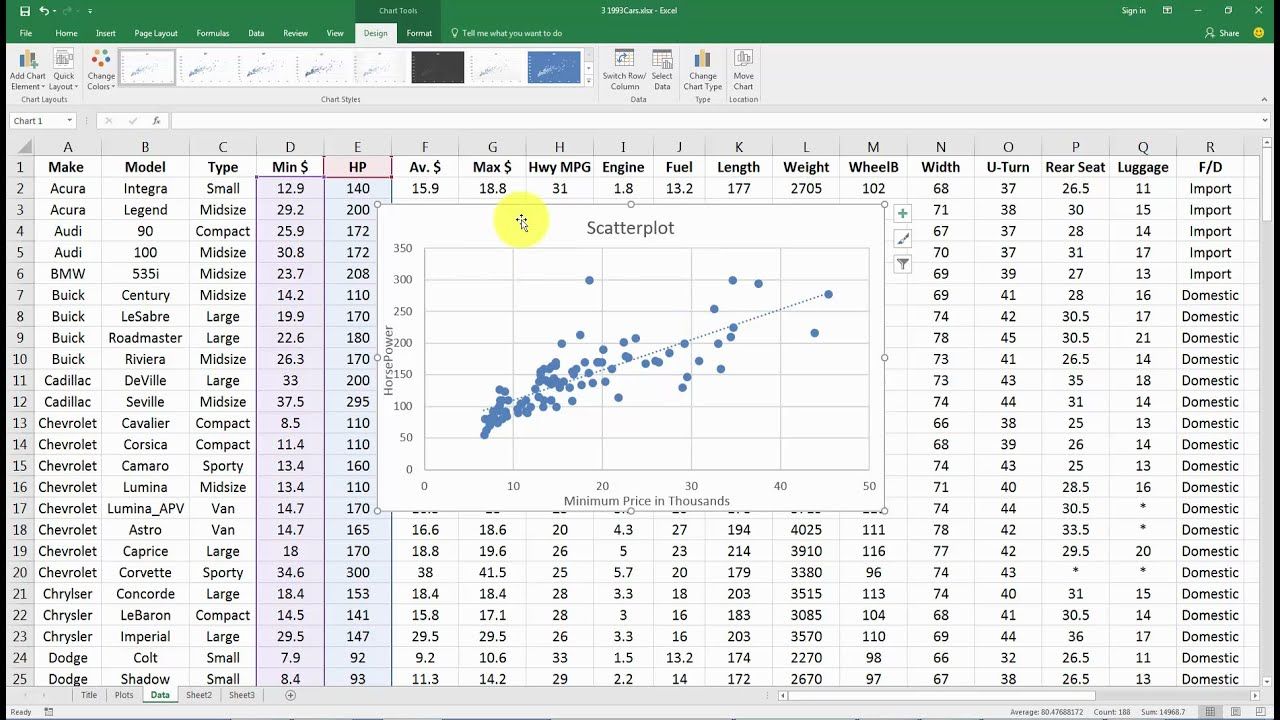Open Chart Filters funnel button beside chart
The height and width of the screenshot is (720, 1280).
(902, 264)
